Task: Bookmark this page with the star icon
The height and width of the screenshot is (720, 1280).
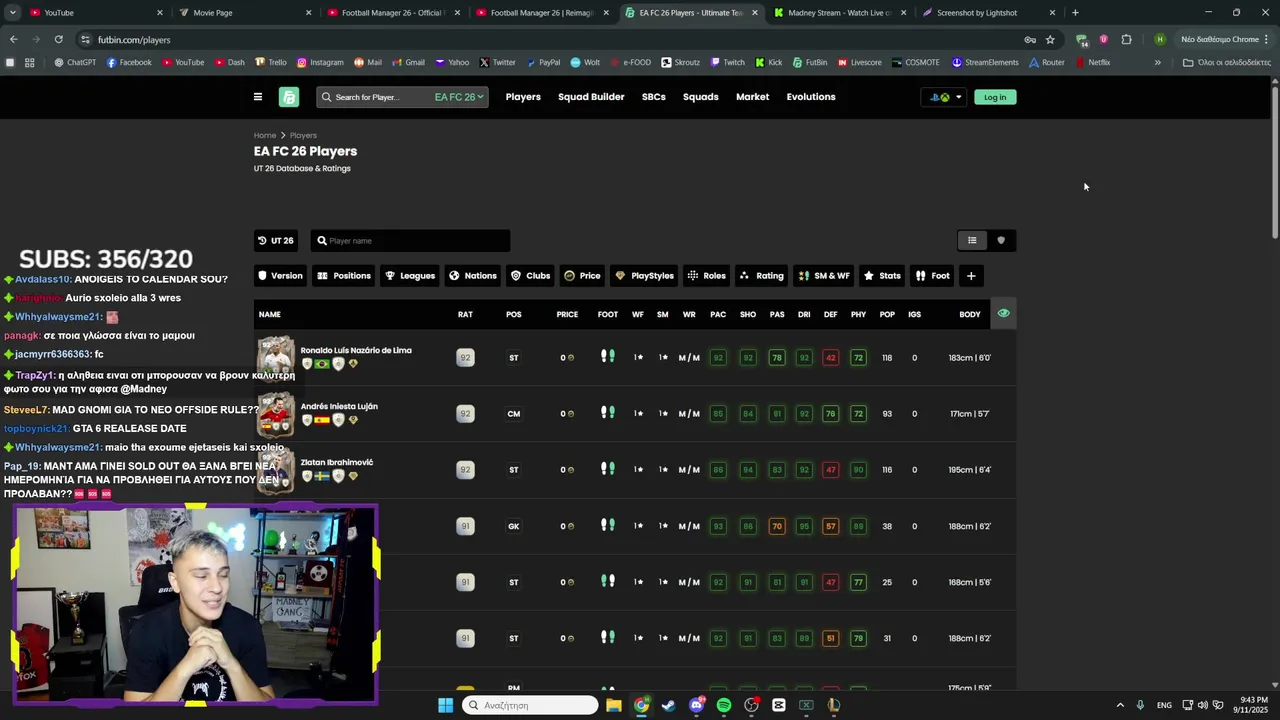Action: (x=1050, y=40)
